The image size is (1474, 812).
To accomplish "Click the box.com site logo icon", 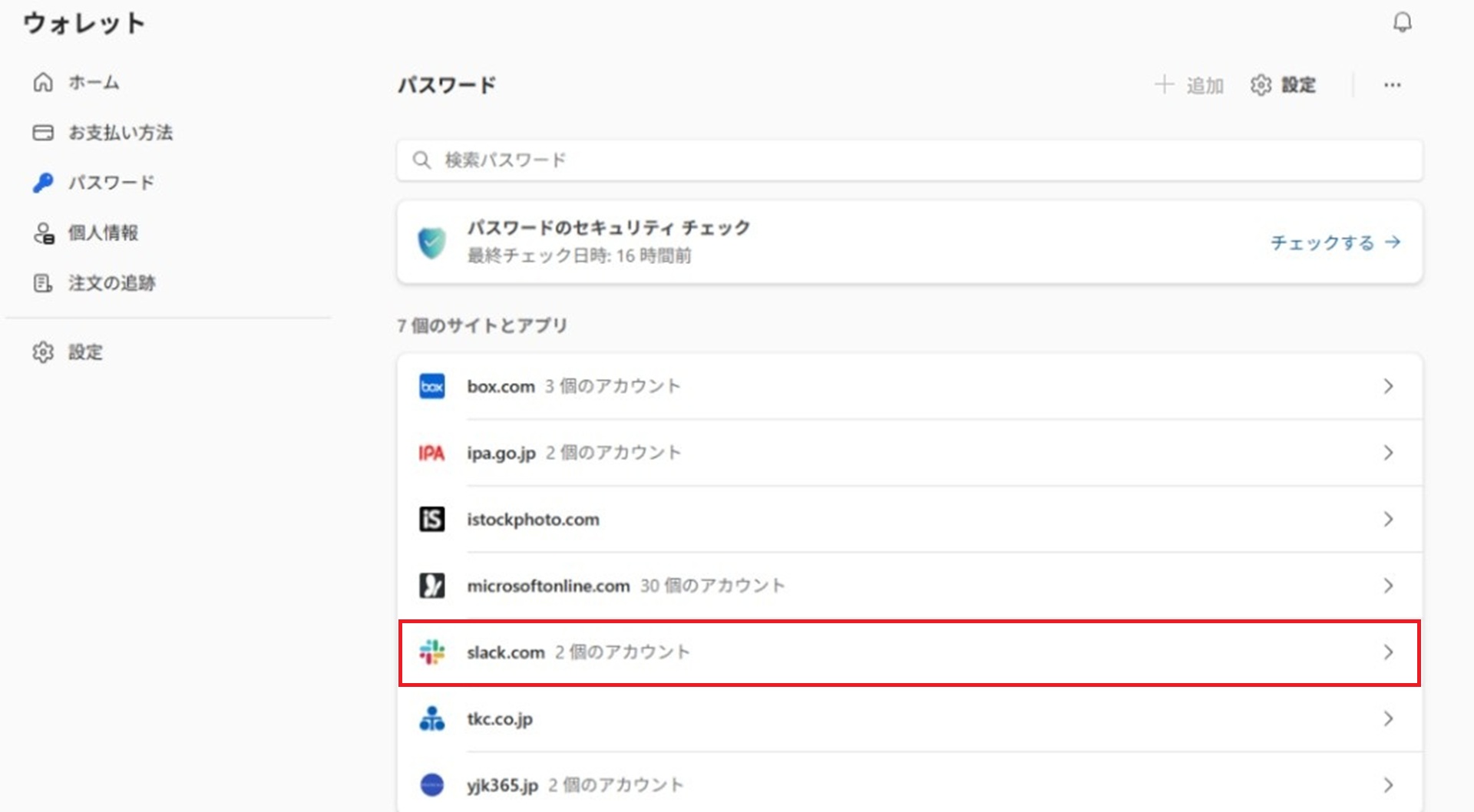I will (431, 386).
